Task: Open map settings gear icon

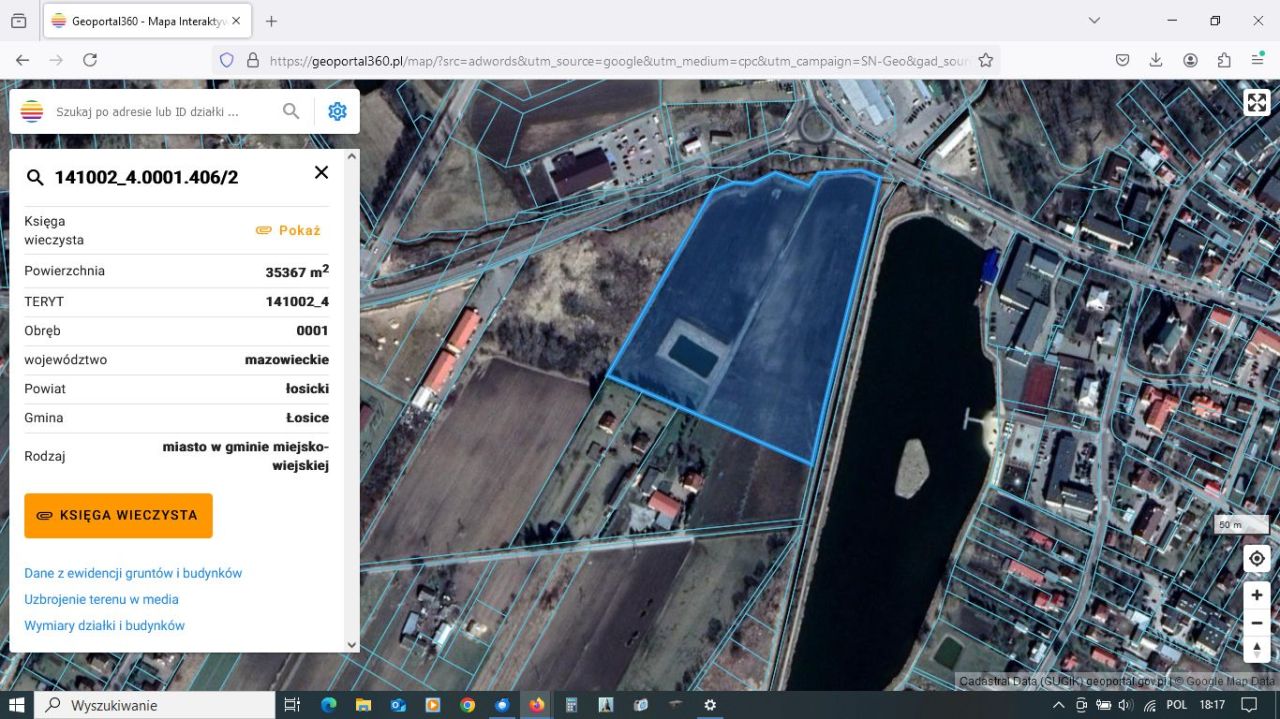Action: click(x=337, y=112)
